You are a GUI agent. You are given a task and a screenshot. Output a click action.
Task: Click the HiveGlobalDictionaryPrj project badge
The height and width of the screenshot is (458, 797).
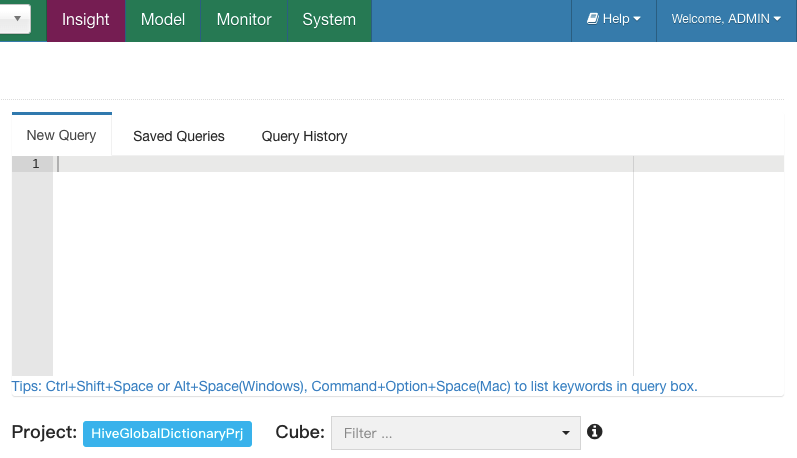167,433
